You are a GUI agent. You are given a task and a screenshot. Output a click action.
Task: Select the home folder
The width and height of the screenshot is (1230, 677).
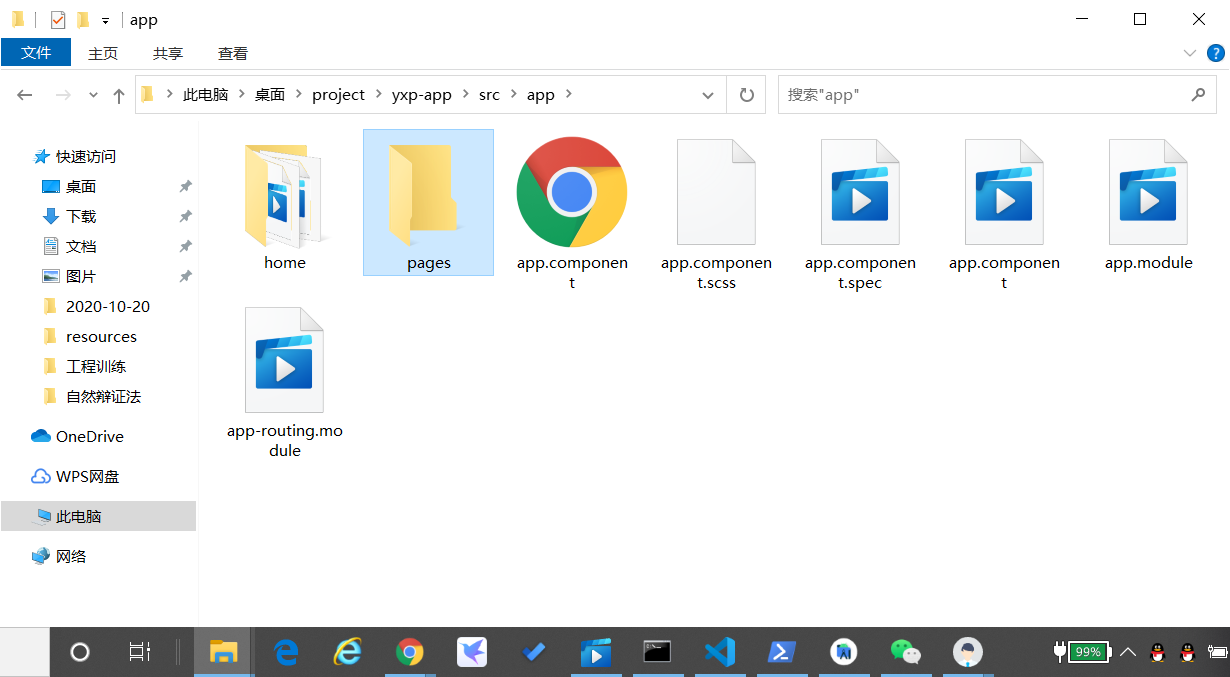coord(285,205)
